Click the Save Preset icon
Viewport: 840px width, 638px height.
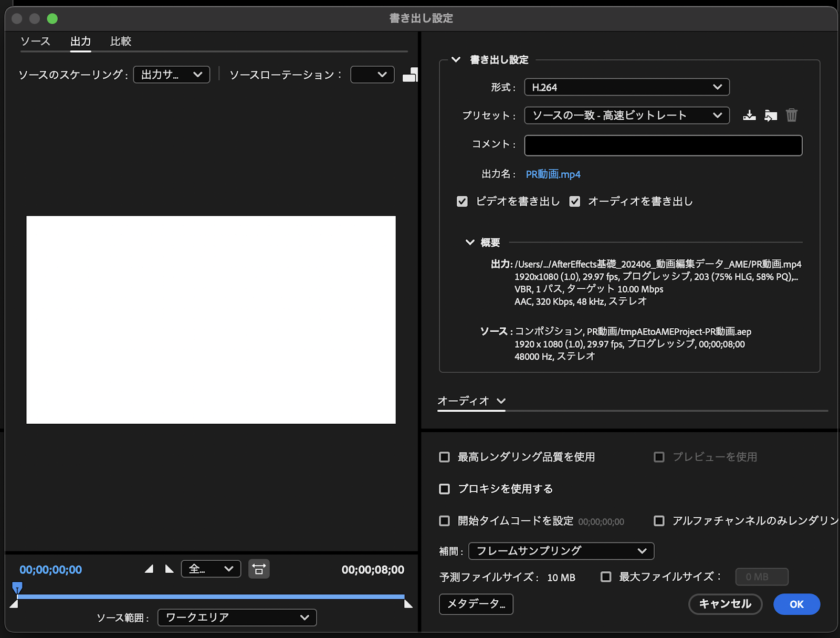750,115
